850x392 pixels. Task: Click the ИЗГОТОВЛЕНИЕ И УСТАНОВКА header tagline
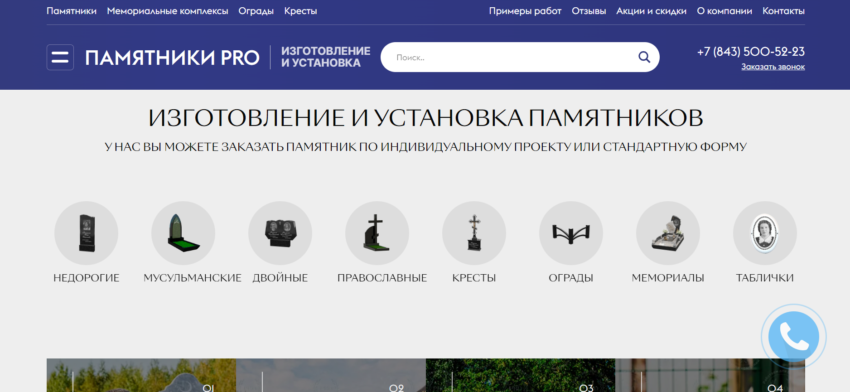pyautogui.click(x=326, y=57)
